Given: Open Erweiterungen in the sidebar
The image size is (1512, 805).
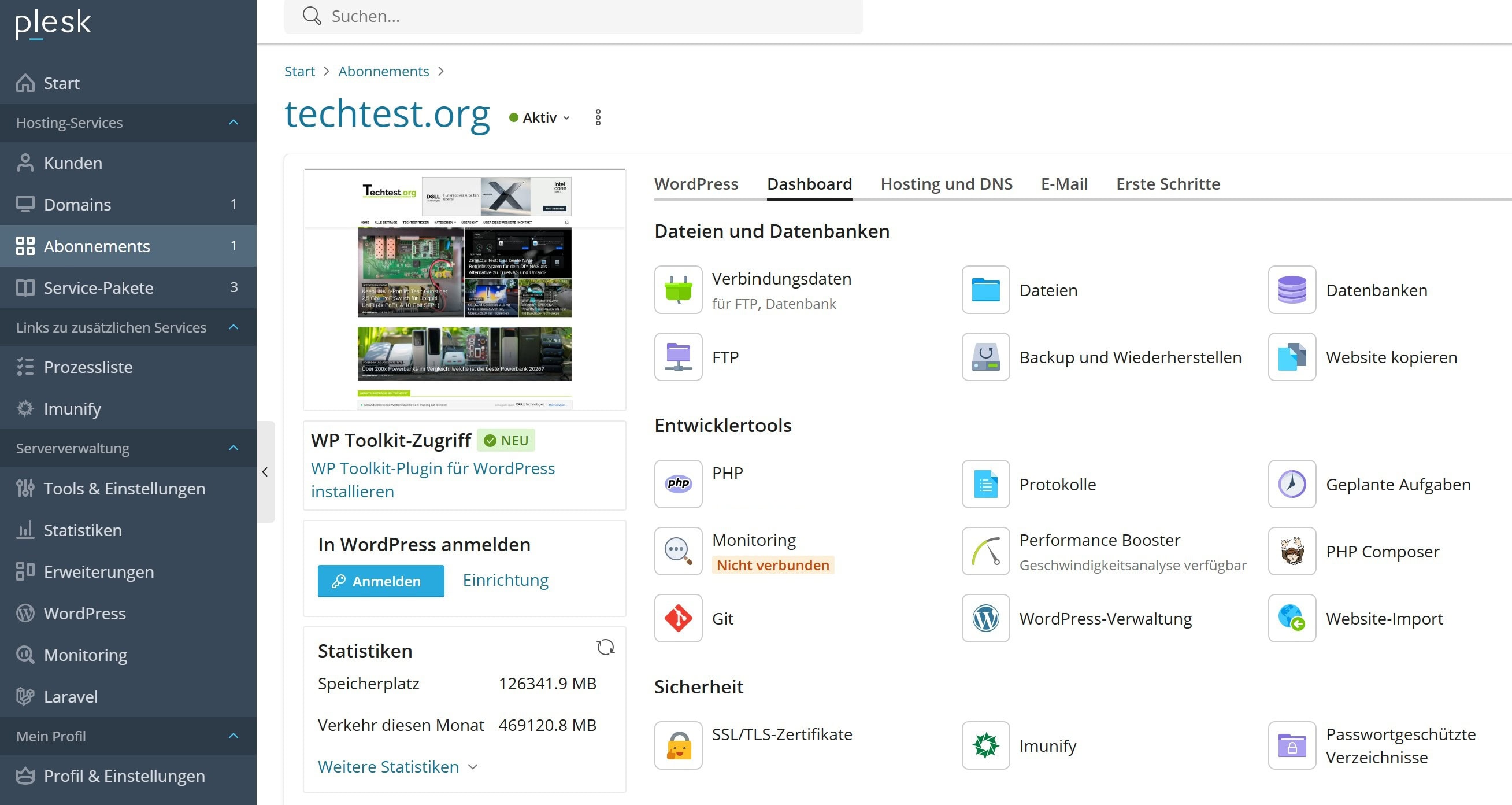Looking at the screenshot, I should [x=128, y=572].
